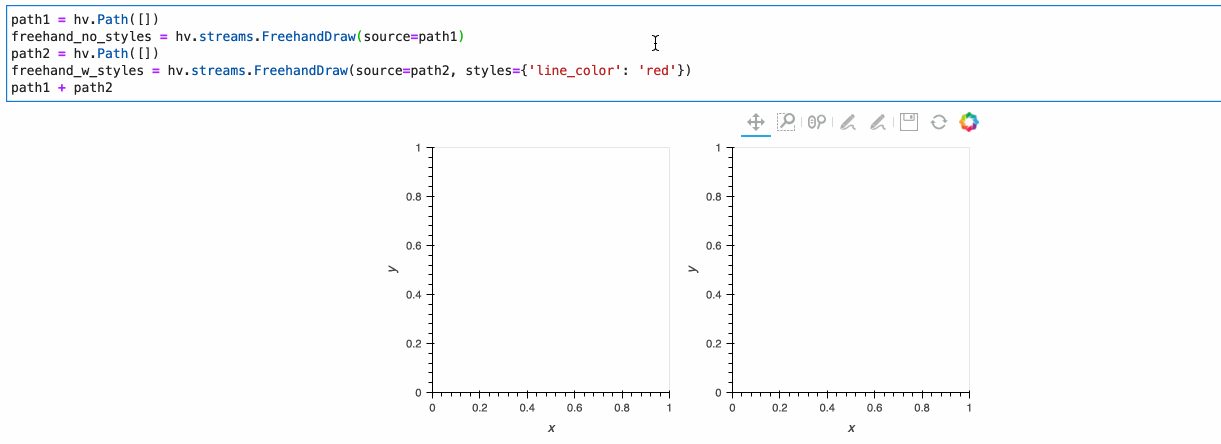Activate the Box Zoom tool

tap(786, 122)
